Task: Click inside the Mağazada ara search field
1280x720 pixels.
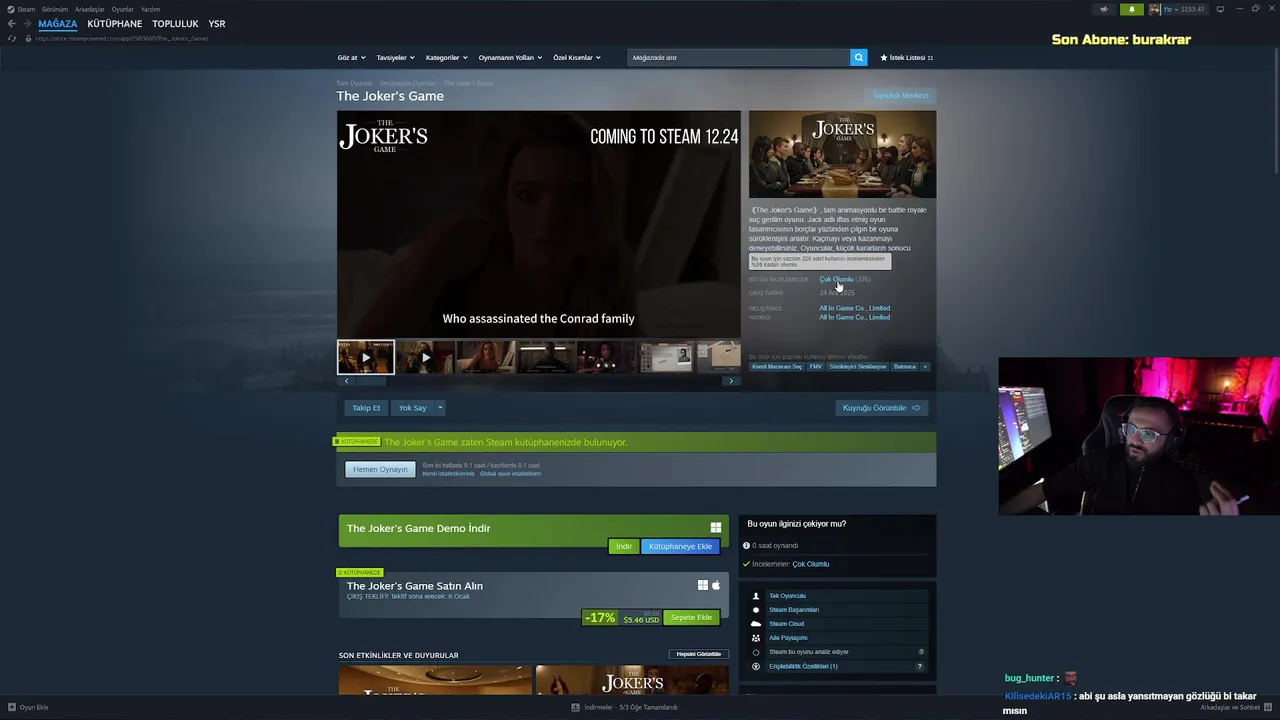Action: (739, 57)
